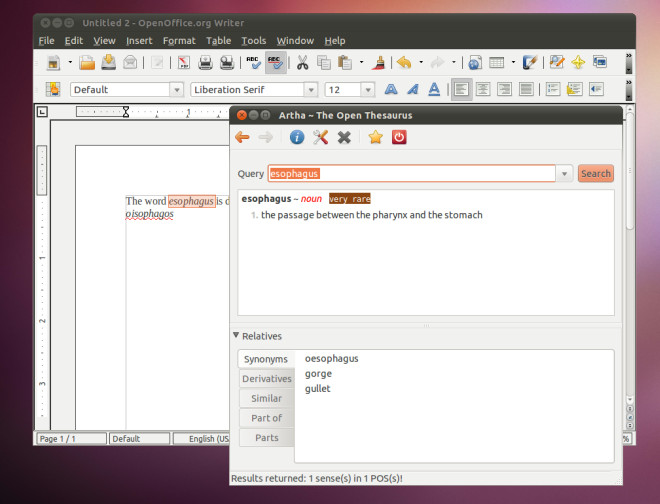Open Find & Replace icon
This screenshot has width=660, height=504.
pos(556,63)
